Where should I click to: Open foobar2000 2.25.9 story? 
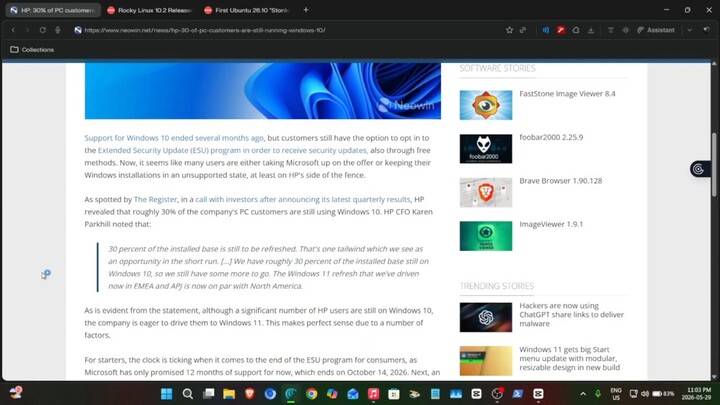[x=551, y=137]
